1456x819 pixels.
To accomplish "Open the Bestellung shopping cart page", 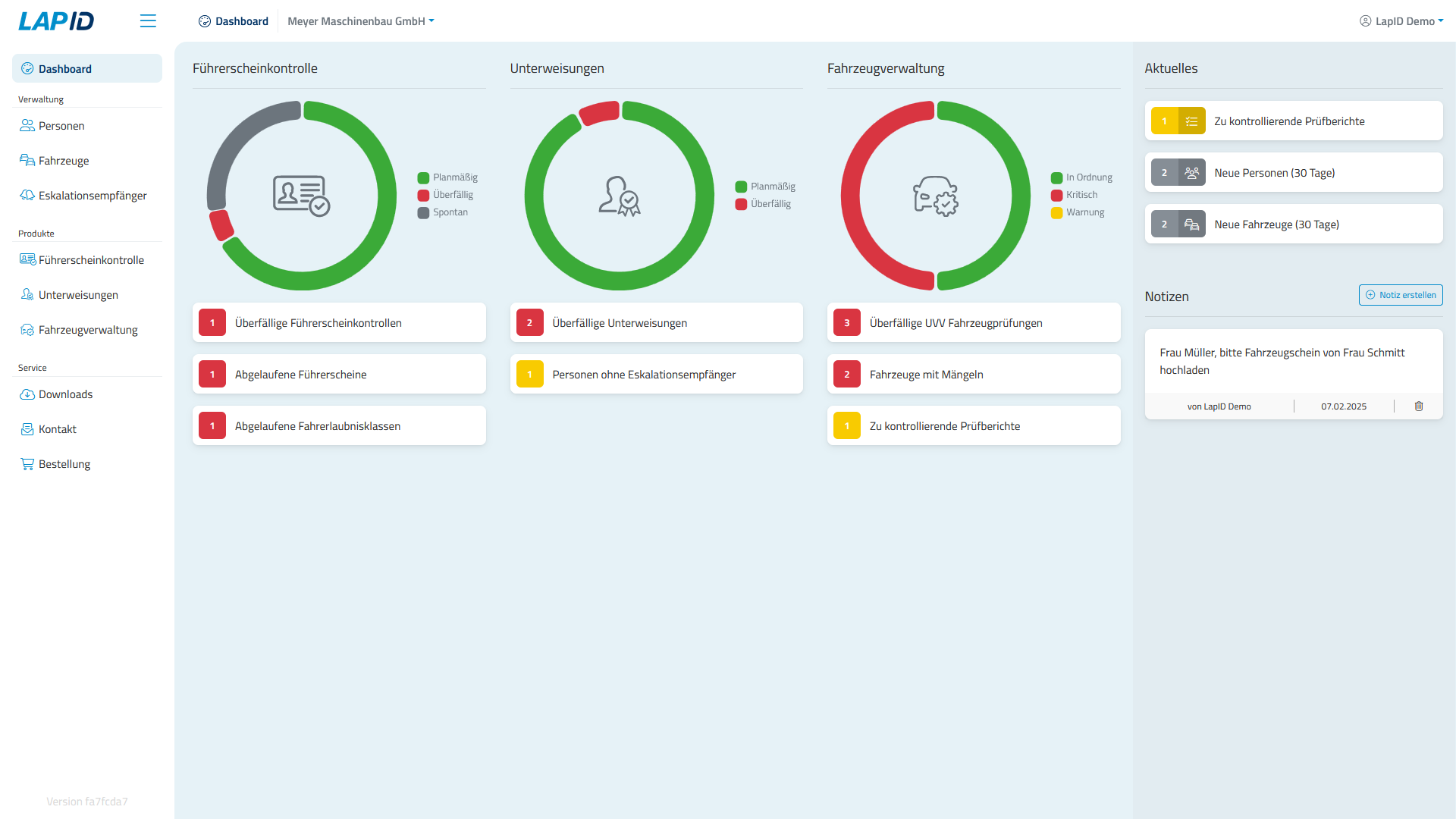I will (x=64, y=463).
